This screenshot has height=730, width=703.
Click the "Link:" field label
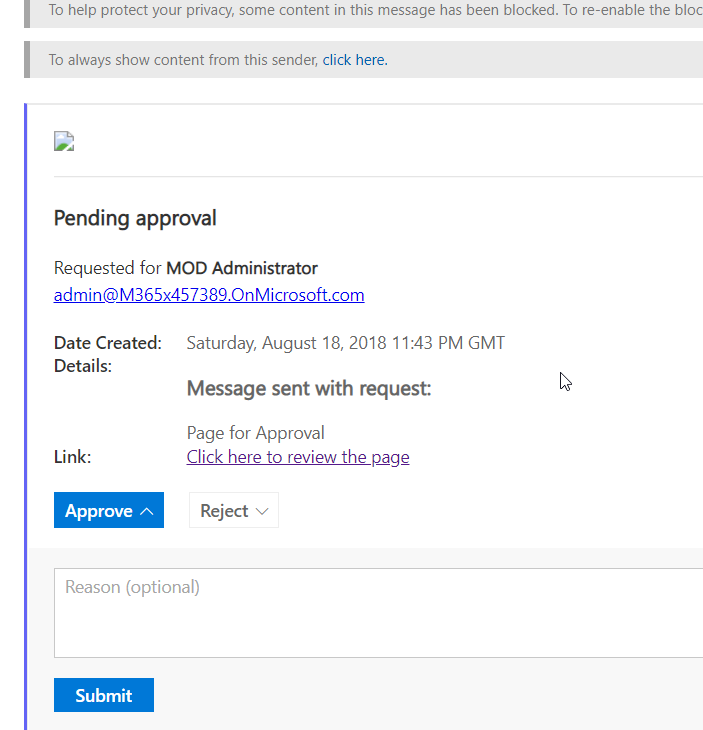pyautogui.click(x=73, y=457)
